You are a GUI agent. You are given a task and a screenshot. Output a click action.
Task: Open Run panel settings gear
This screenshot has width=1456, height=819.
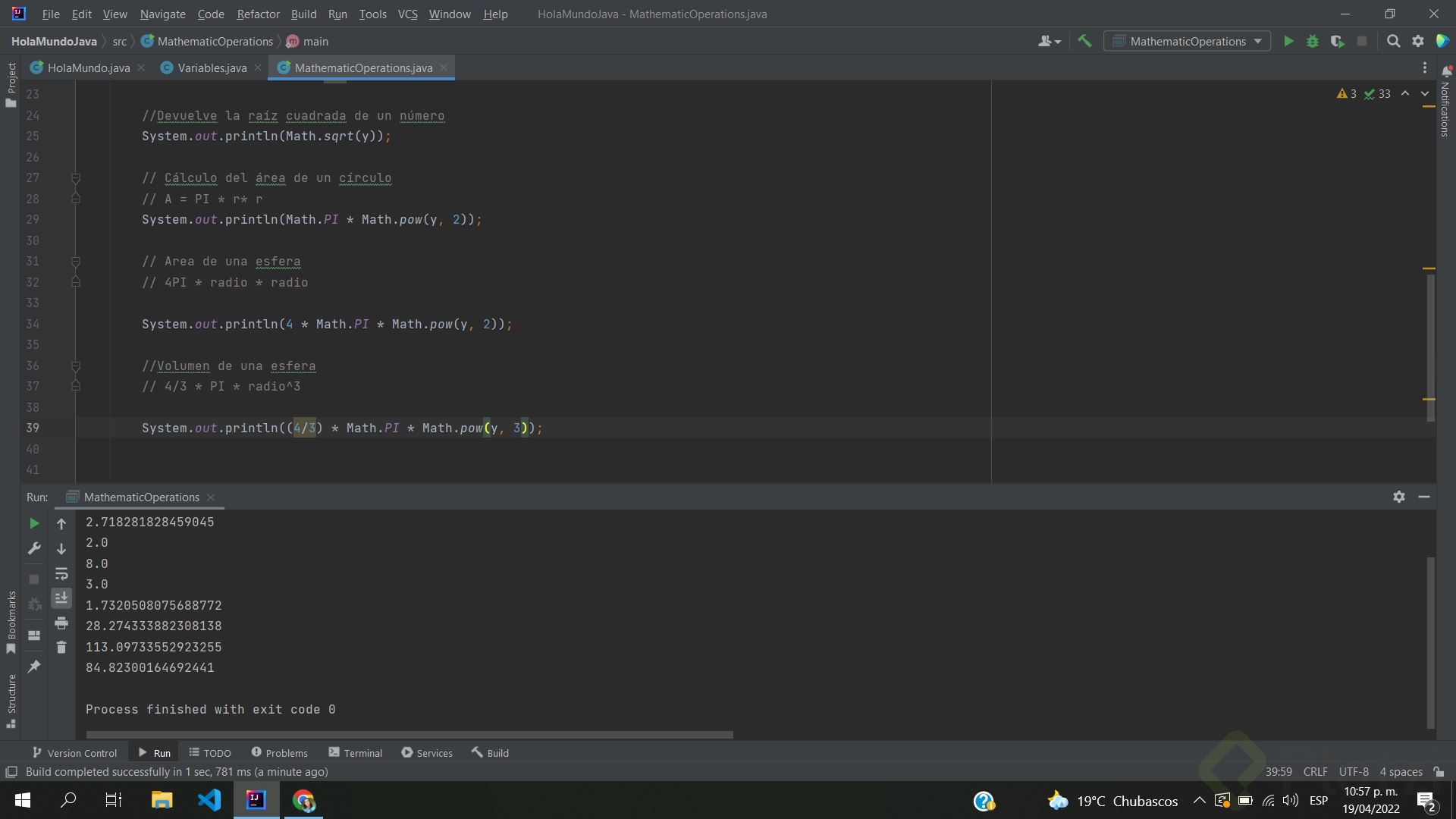(1399, 497)
